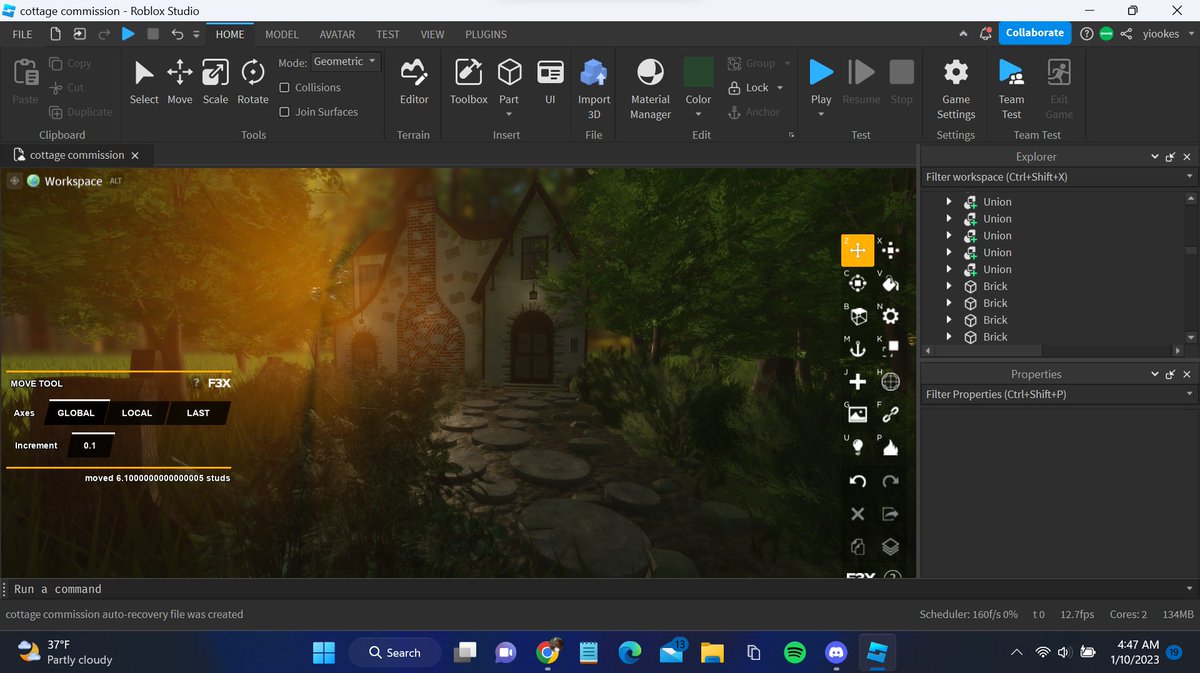Set F3X axes to GLOBAL

pyautogui.click(x=76, y=413)
